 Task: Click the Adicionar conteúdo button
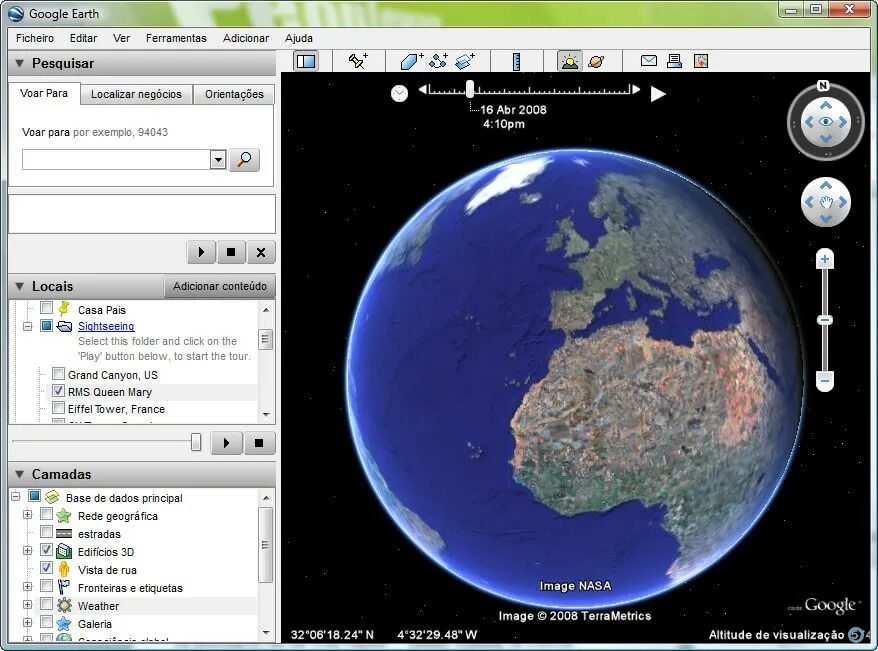click(220, 286)
